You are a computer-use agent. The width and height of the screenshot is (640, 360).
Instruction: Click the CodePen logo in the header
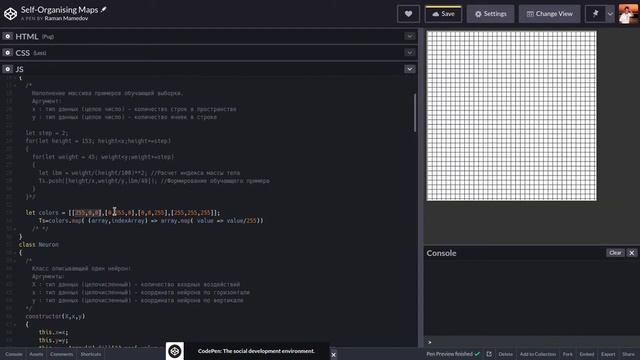point(10,14)
